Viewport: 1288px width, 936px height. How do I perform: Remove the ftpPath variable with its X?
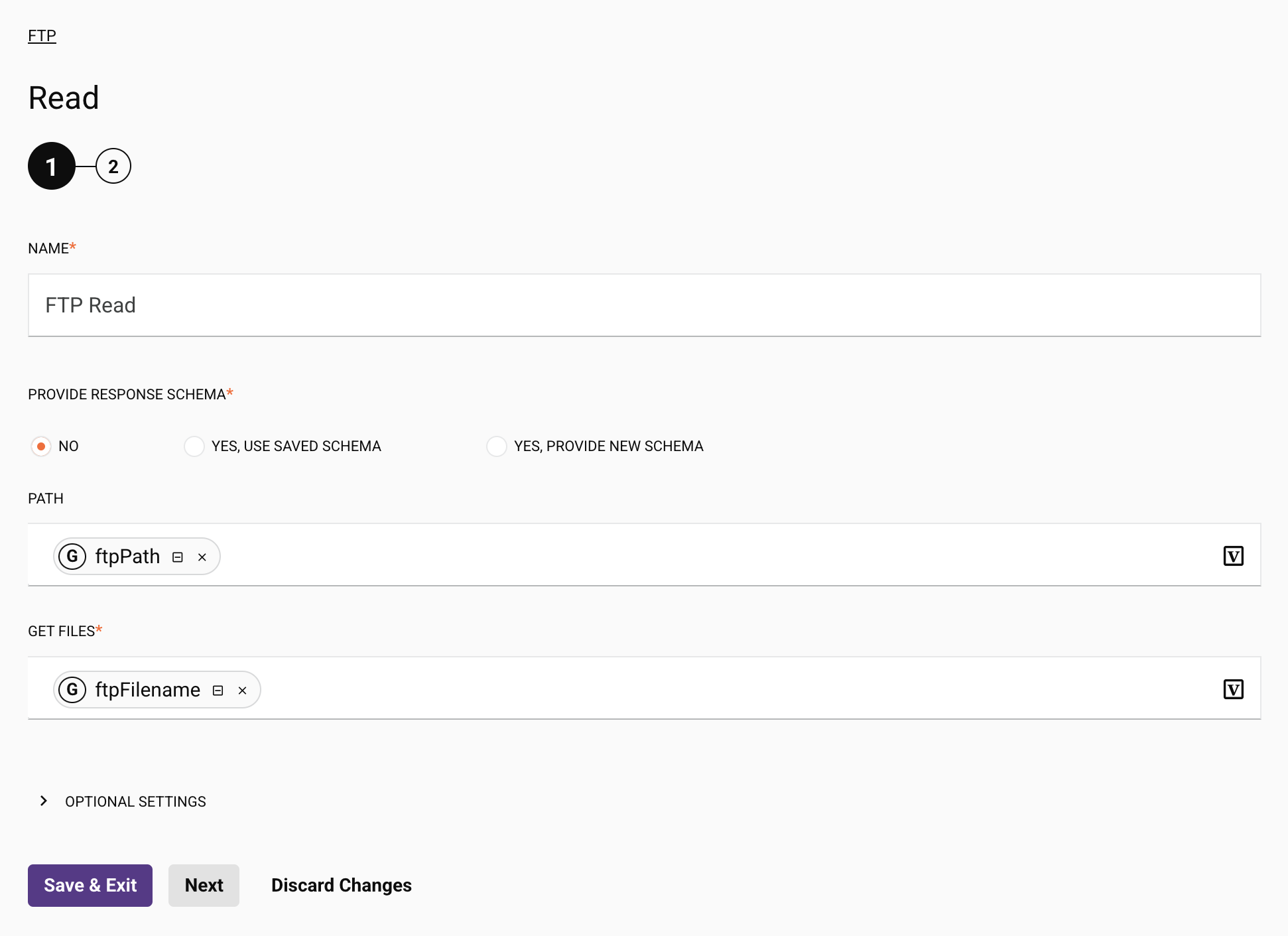(x=202, y=557)
